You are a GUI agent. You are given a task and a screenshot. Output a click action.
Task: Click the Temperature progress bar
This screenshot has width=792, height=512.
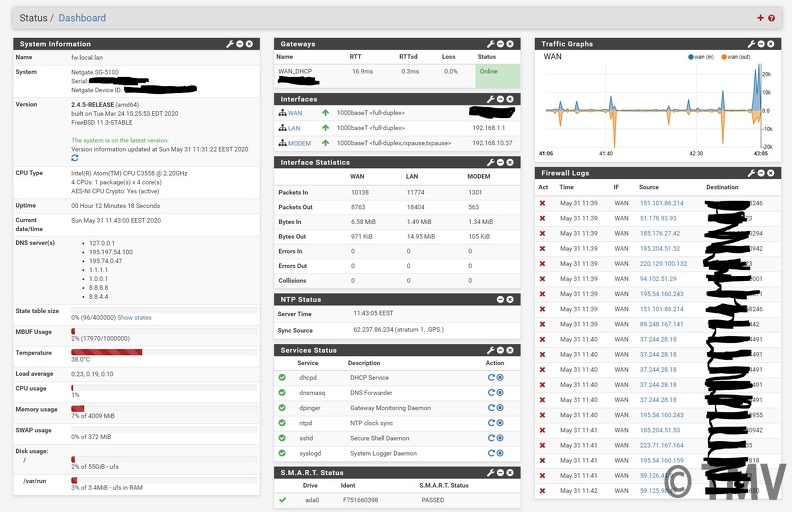(x=164, y=352)
